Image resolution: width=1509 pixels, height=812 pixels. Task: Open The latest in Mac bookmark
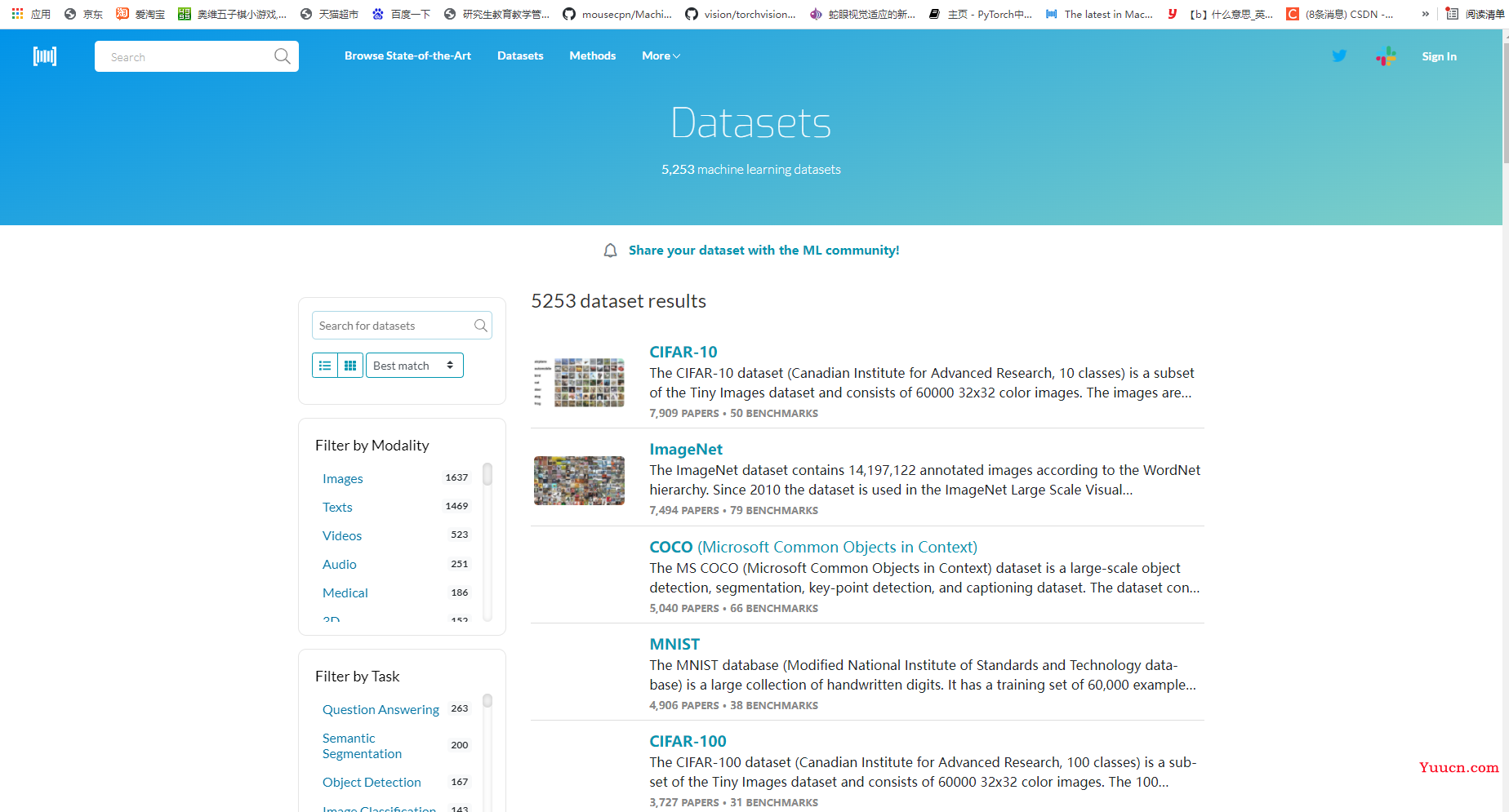1099,14
